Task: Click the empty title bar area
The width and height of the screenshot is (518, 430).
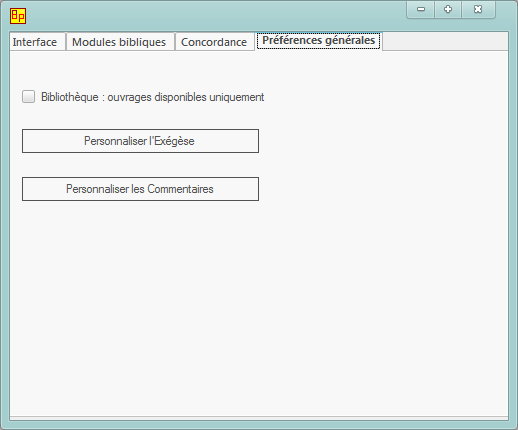Action: (x=213, y=15)
